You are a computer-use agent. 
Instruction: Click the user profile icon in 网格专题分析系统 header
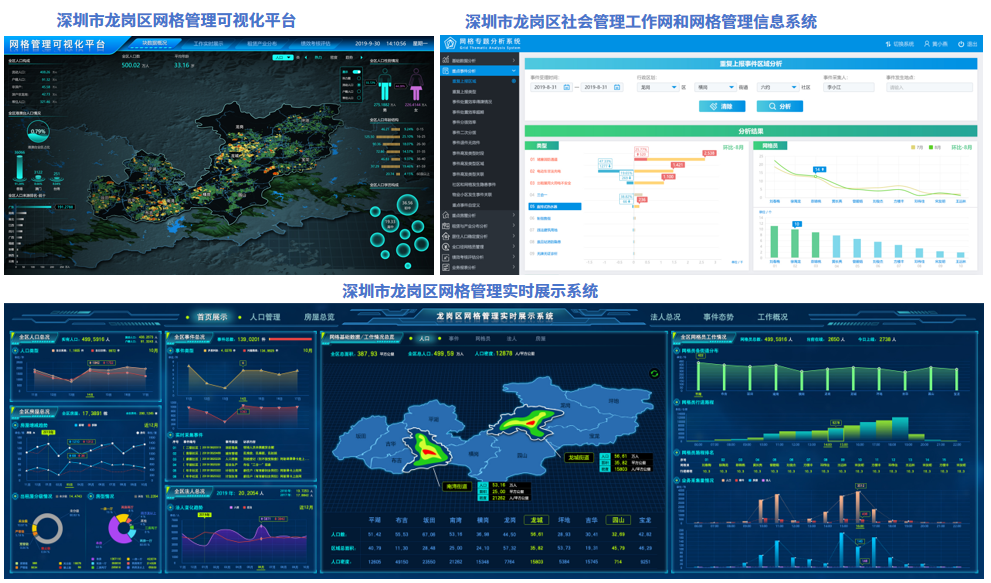927,44
